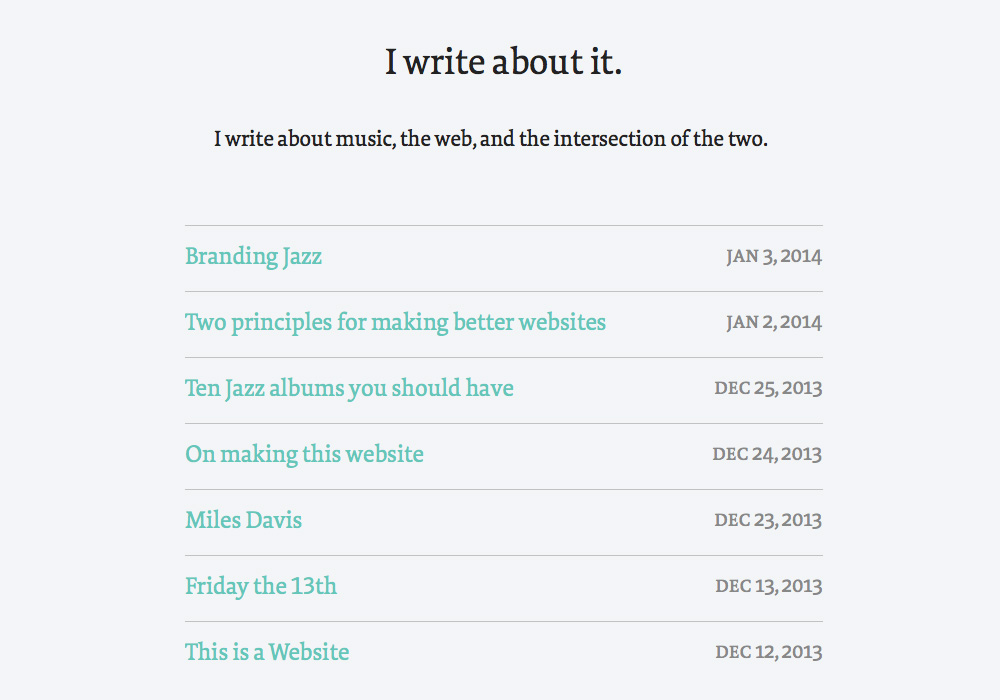The width and height of the screenshot is (1000, 700).
Task: View the This is a Website post
Action: 267,653
